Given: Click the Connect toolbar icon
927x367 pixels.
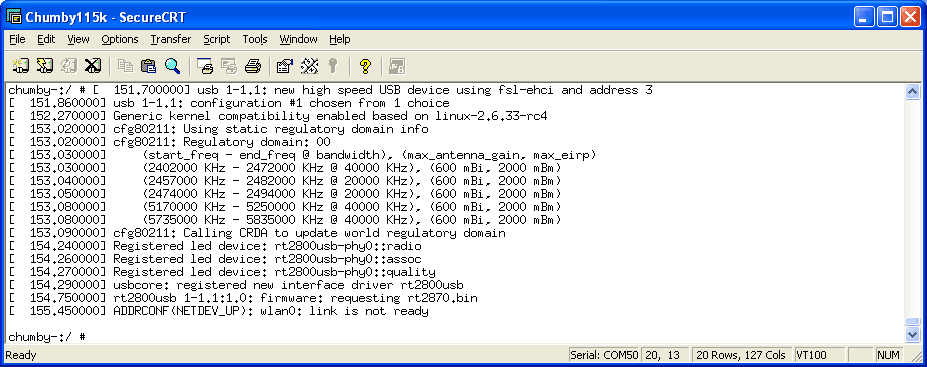Looking at the screenshot, I should 21,66.
